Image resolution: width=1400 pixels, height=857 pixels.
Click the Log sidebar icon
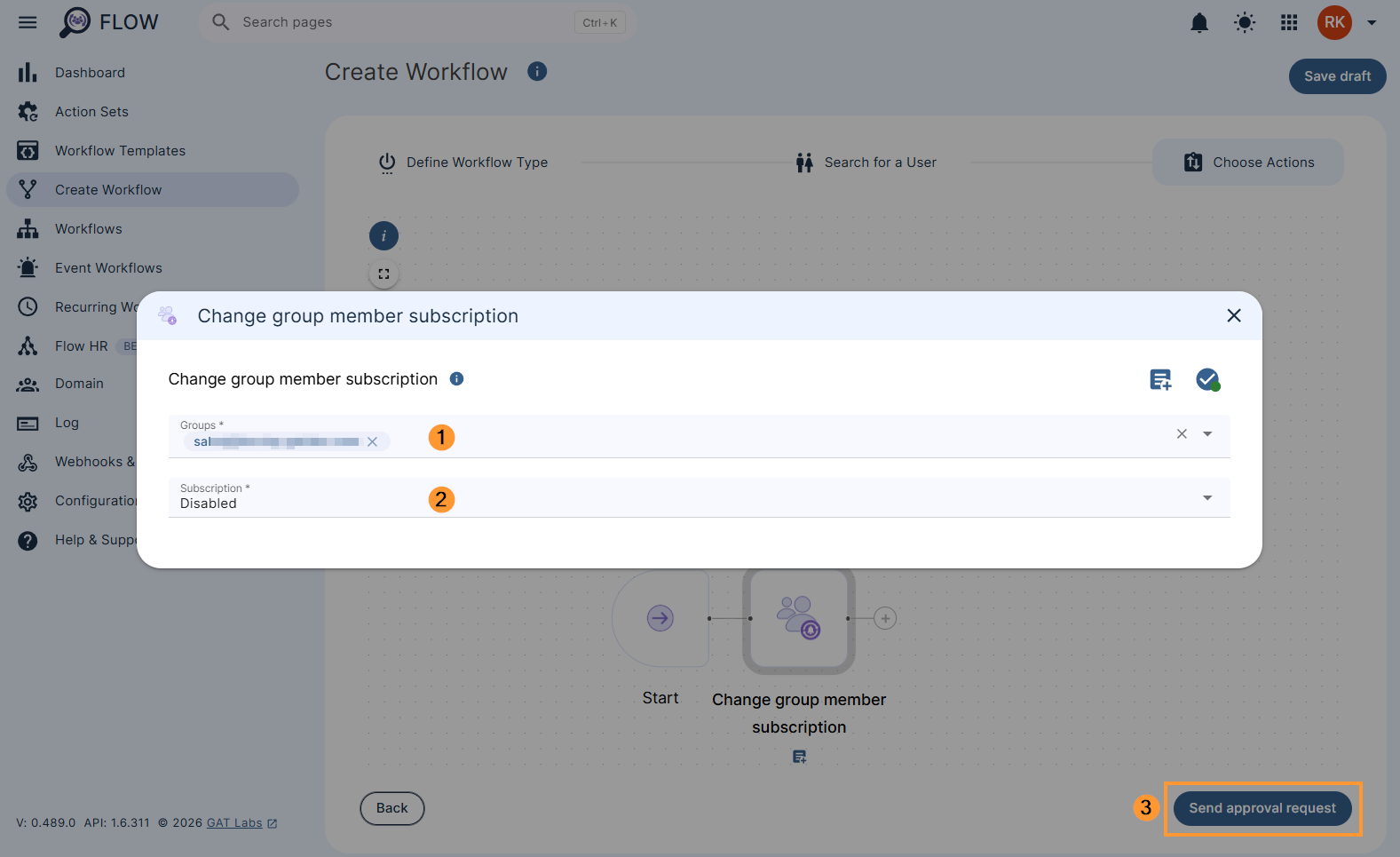[28, 424]
